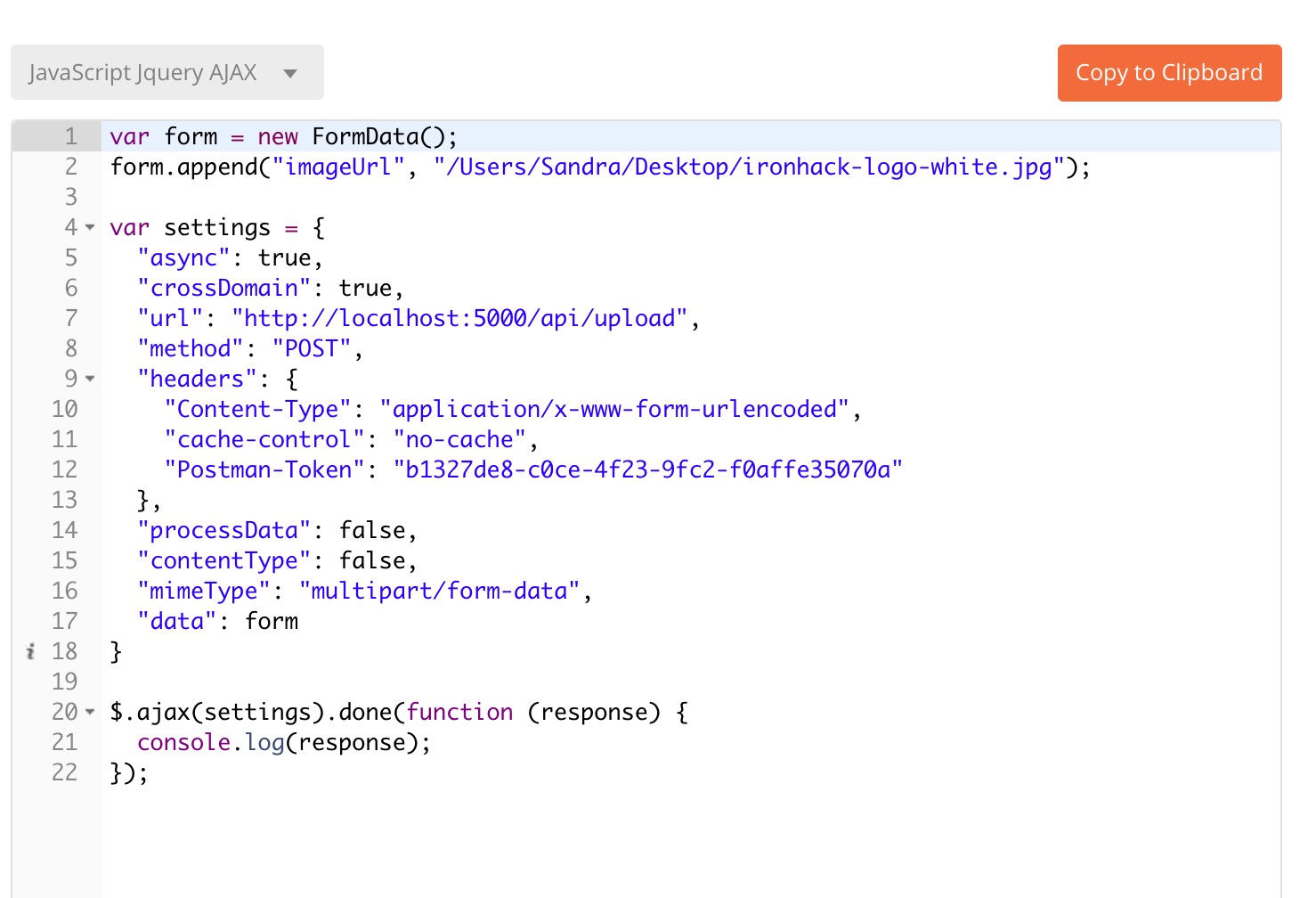Screen dimensions: 1316x898
Task: Collapse the headers block fold arrow on line 9
Action: (x=90, y=380)
